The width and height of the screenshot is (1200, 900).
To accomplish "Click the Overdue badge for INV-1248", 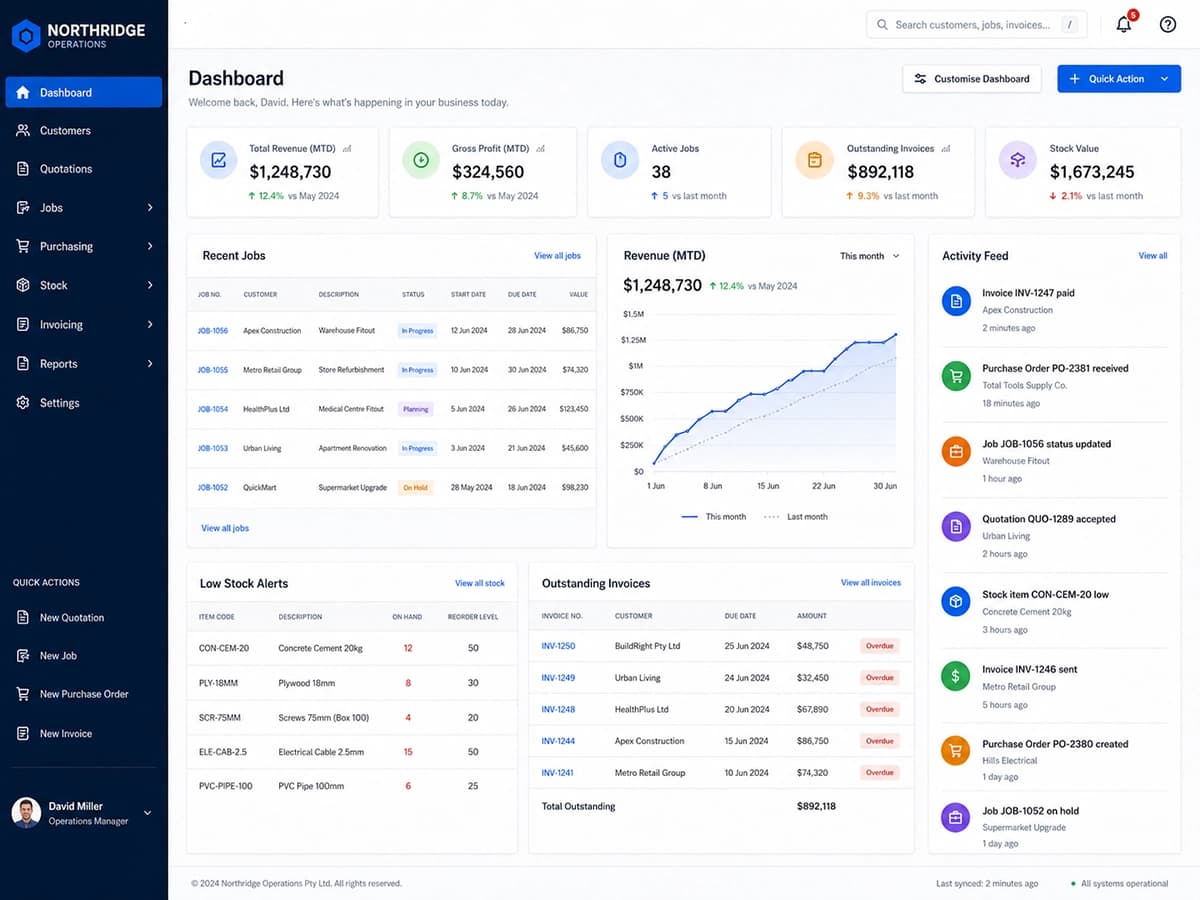I will (x=880, y=709).
